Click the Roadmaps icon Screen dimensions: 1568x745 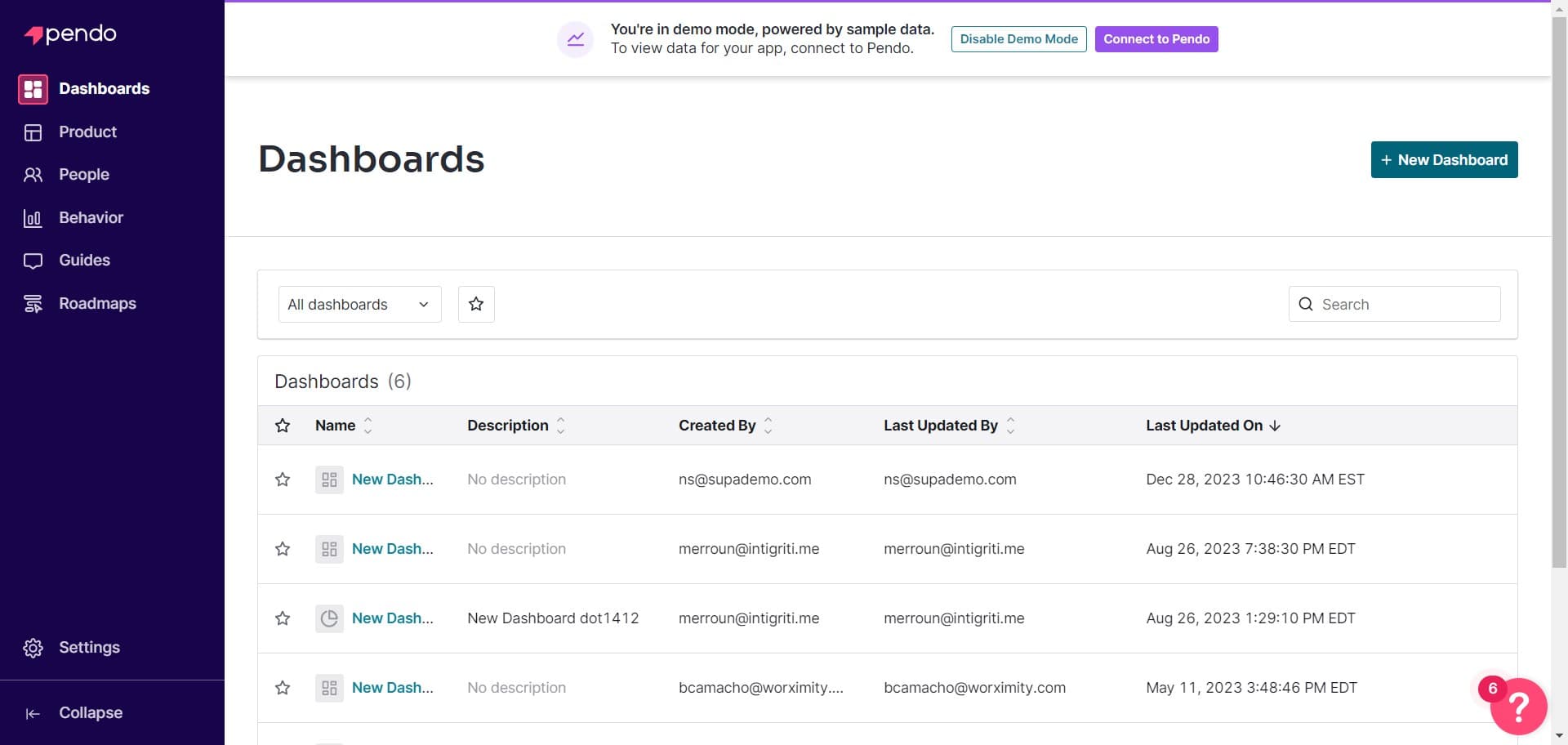click(33, 303)
